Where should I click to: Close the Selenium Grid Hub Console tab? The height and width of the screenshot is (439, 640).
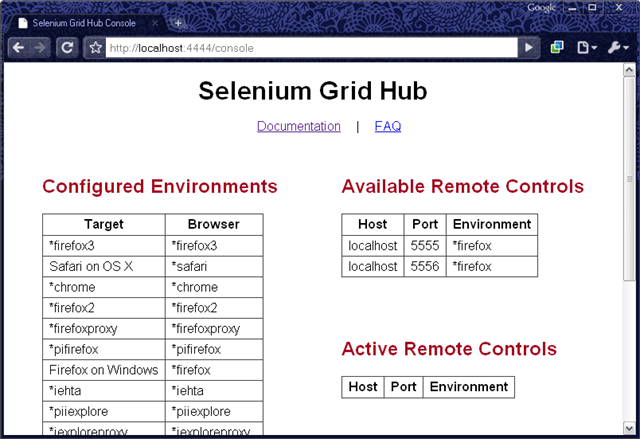(155, 23)
